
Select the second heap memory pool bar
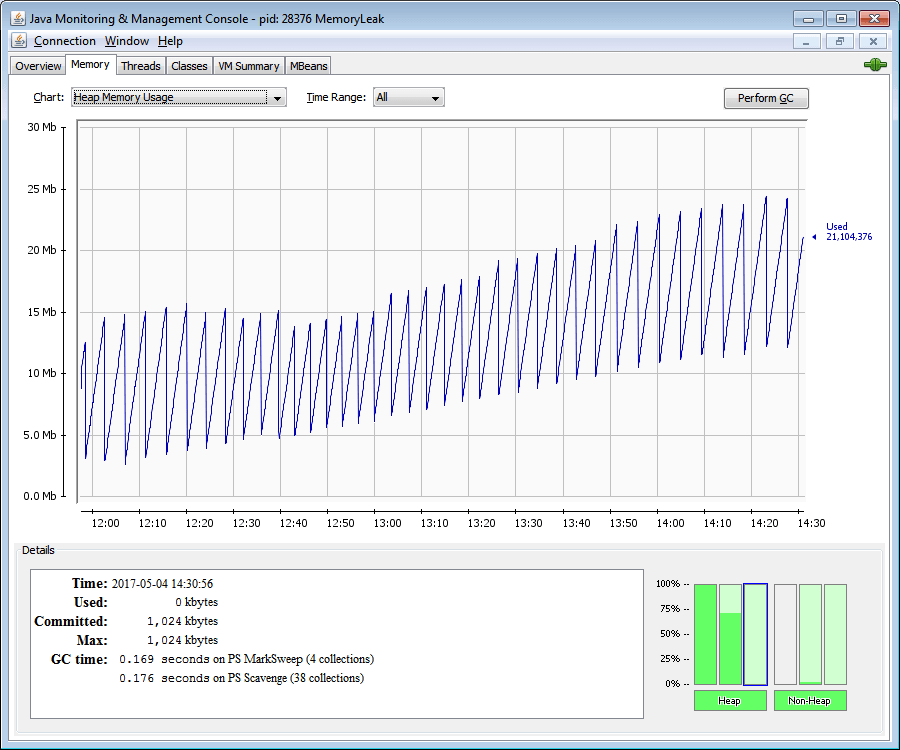pos(730,634)
